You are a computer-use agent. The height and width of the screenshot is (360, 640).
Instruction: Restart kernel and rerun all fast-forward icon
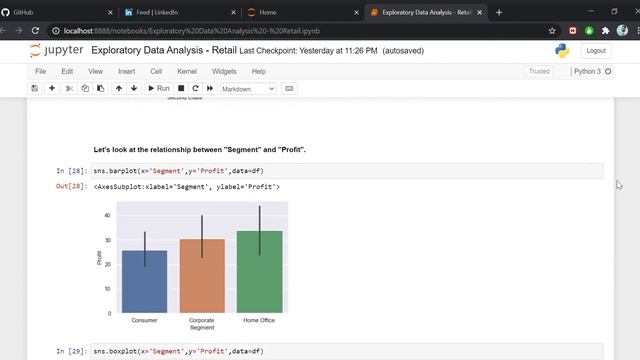click(210, 89)
